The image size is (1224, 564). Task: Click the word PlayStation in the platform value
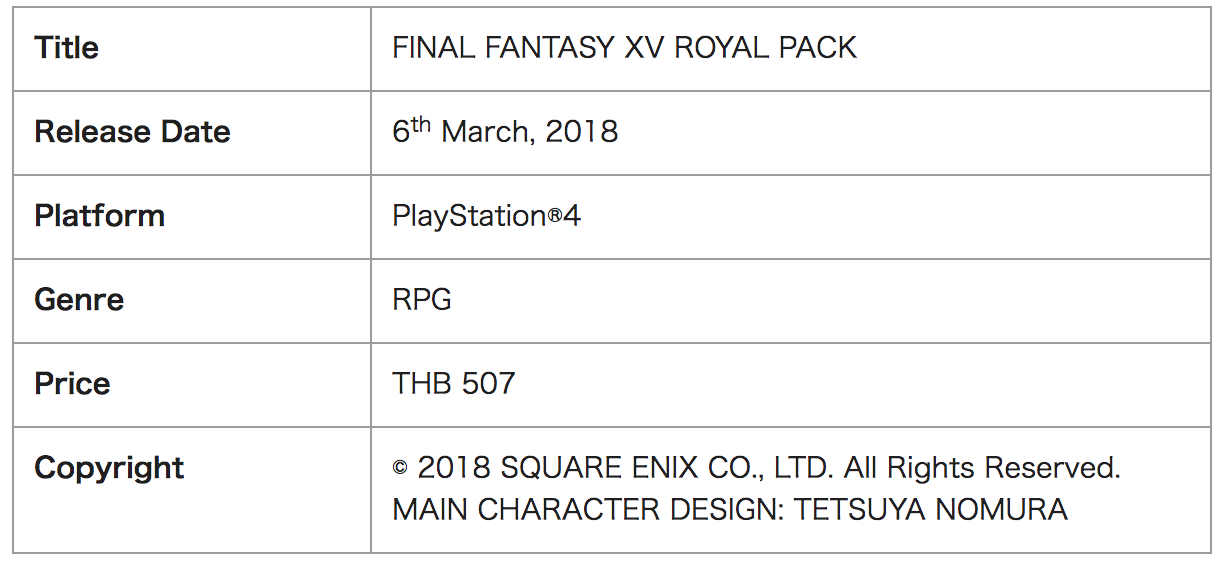[x=468, y=216]
